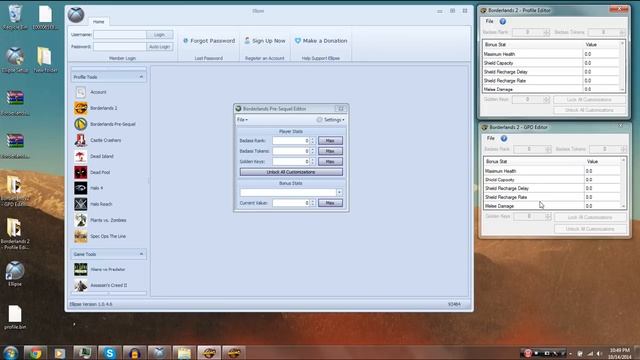The height and width of the screenshot is (360, 640).
Task: Open the Recycle Bin on desktop
Action: point(15,17)
